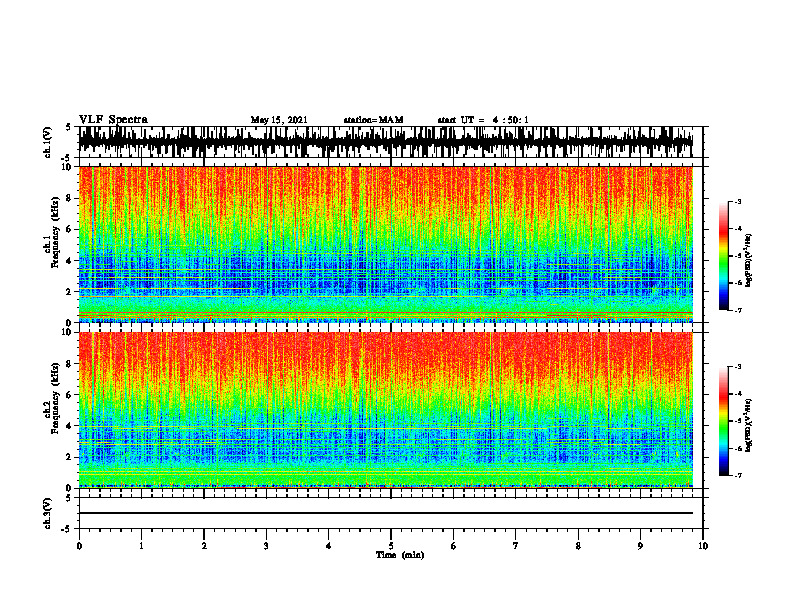Click the '-7' label on ch.2 colorbar
Viewport: 792px width, 612px height.
[737, 475]
